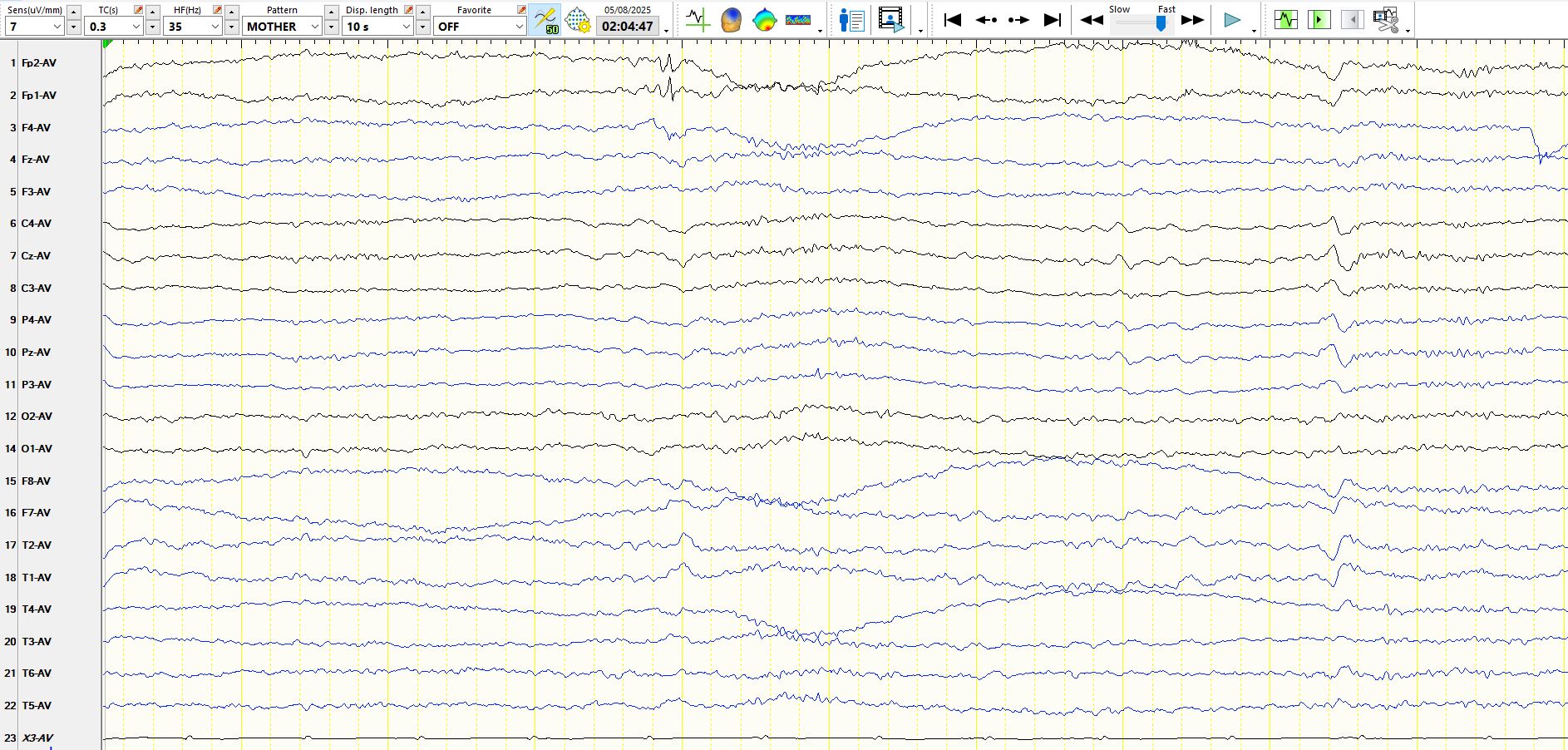Toggle the green forward page marker button
Screen dimensions: 1568x750
click(1319, 20)
